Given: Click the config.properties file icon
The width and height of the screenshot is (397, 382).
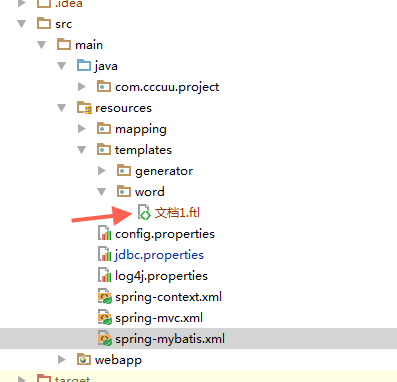Looking at the screenshot, I should point(104,233).
